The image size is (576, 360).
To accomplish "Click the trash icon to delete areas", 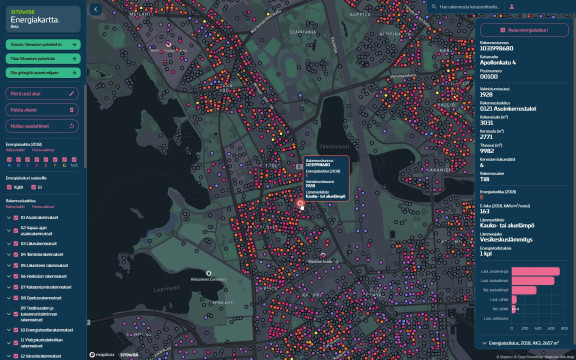I will coord(71,110).
